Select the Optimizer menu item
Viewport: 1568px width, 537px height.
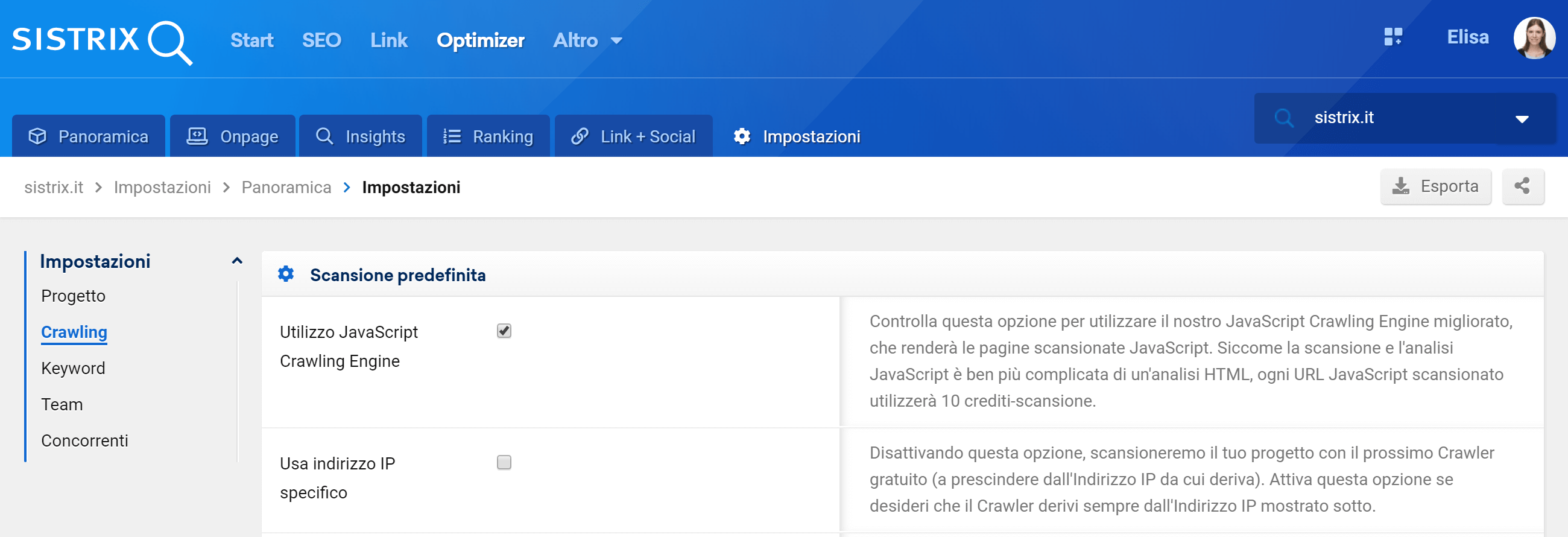point(480,40)
